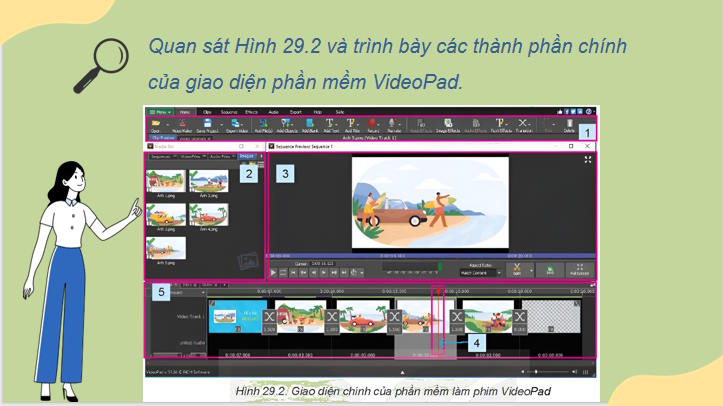Click the Add Objects icon
This screenshot has height=406, width=723.
(x=286, y=125)
